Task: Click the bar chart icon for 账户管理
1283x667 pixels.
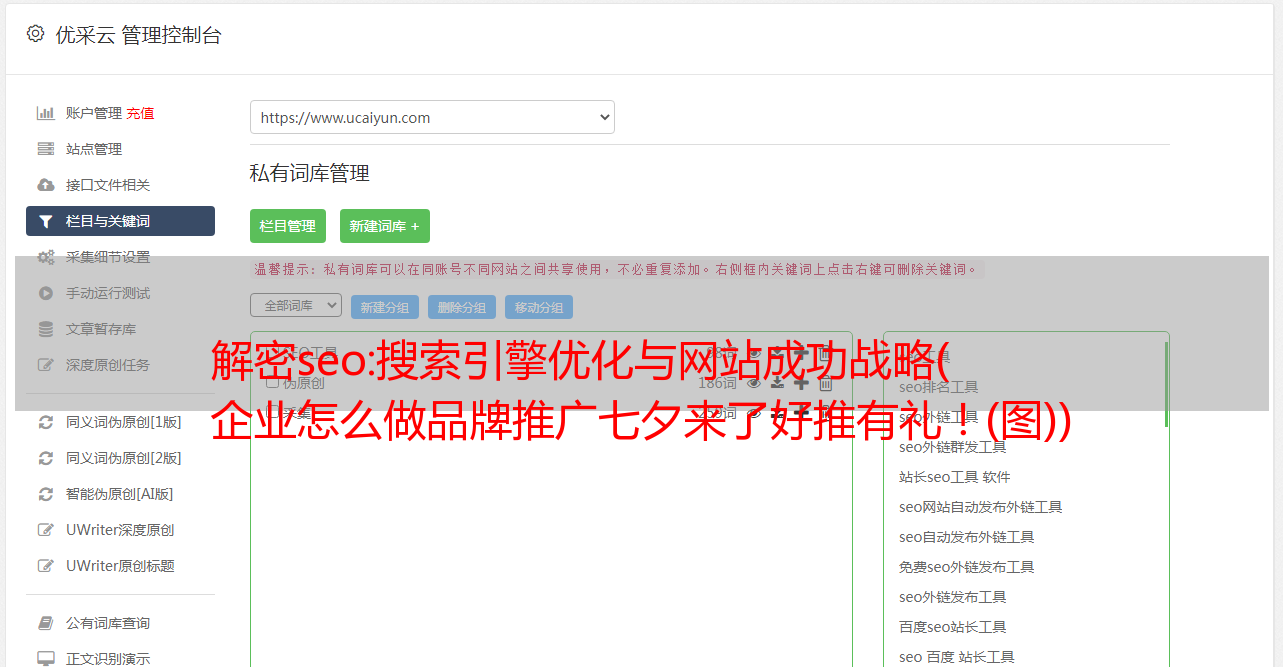Action: coord(46,113)
